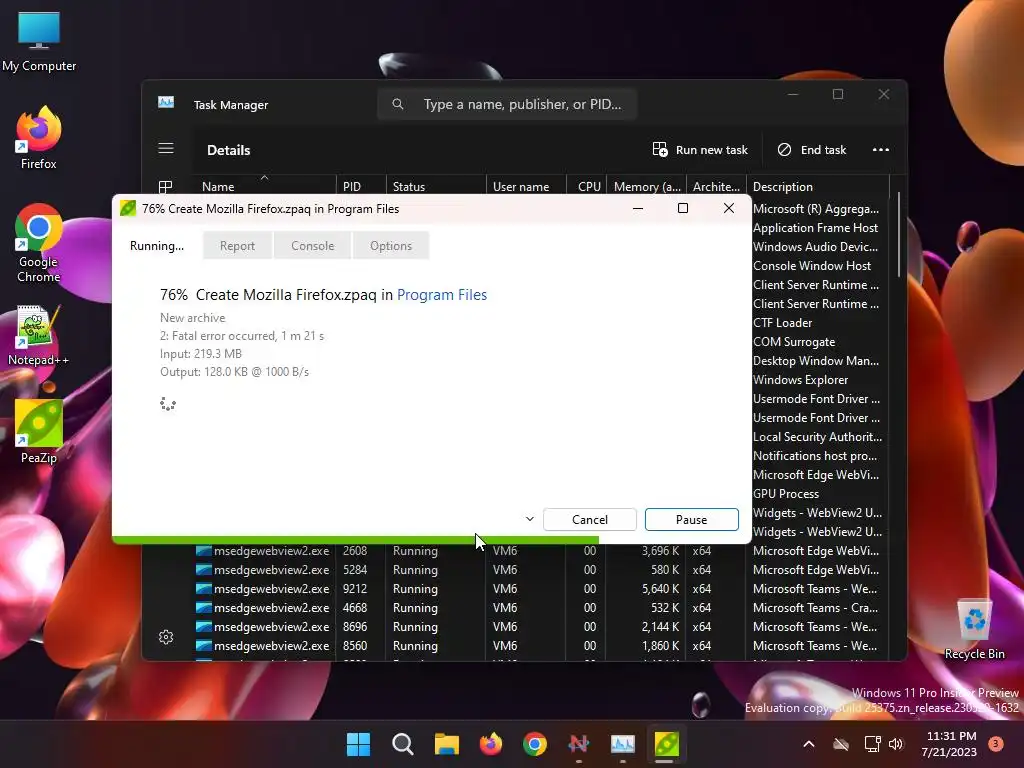Open PeaZip desktop shortcut
The image size is (1024, 768).
39,432
